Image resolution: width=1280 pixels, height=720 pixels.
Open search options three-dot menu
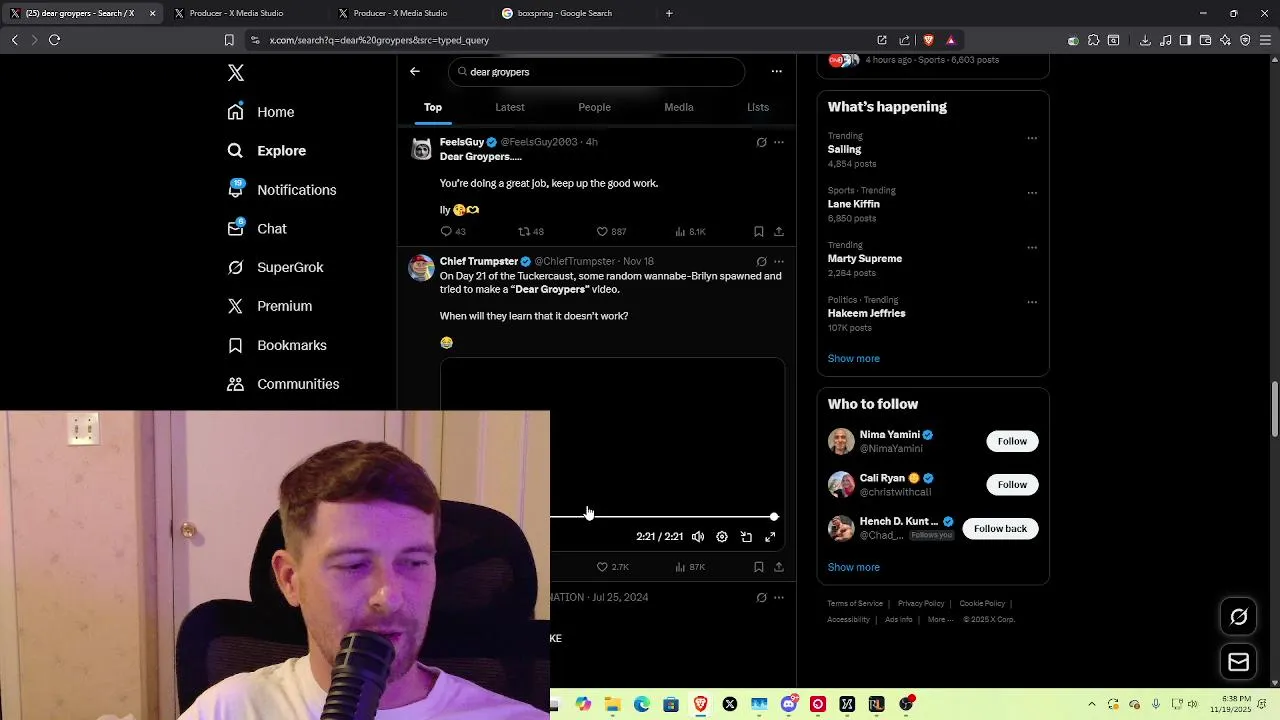coord(776,72)
